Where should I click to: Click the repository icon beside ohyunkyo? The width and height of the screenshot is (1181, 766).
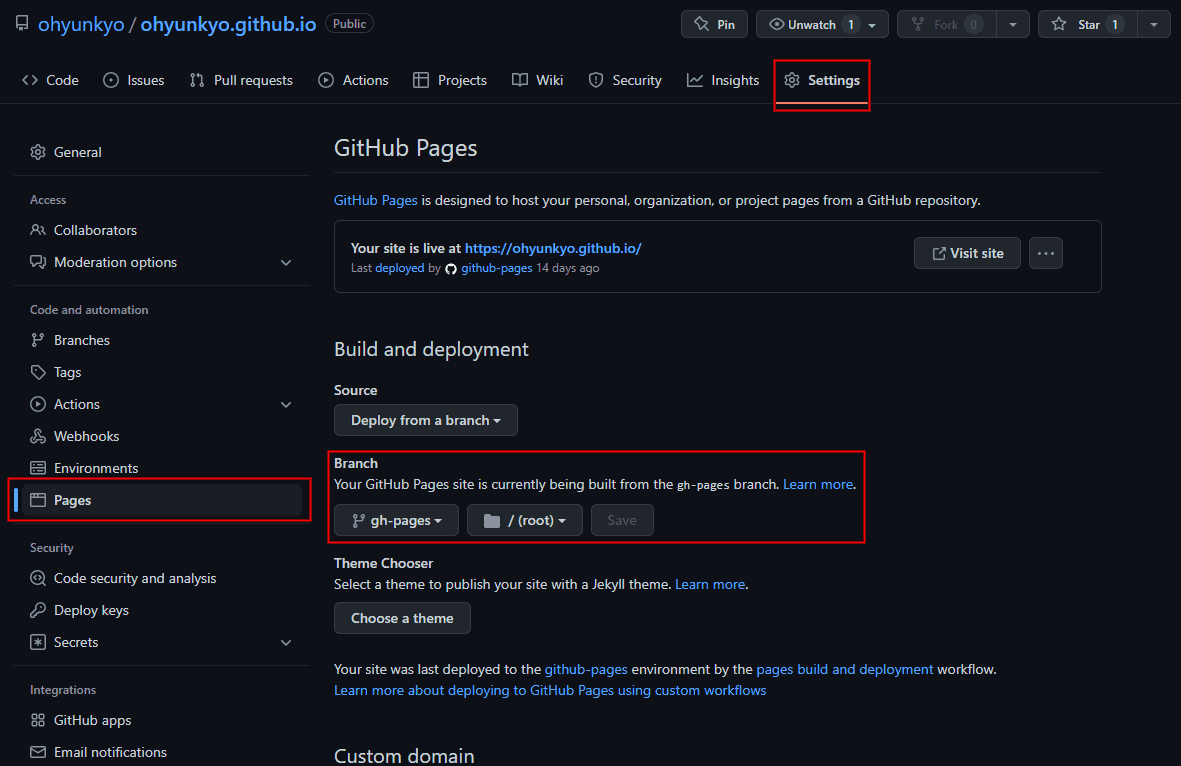(22, 23)
